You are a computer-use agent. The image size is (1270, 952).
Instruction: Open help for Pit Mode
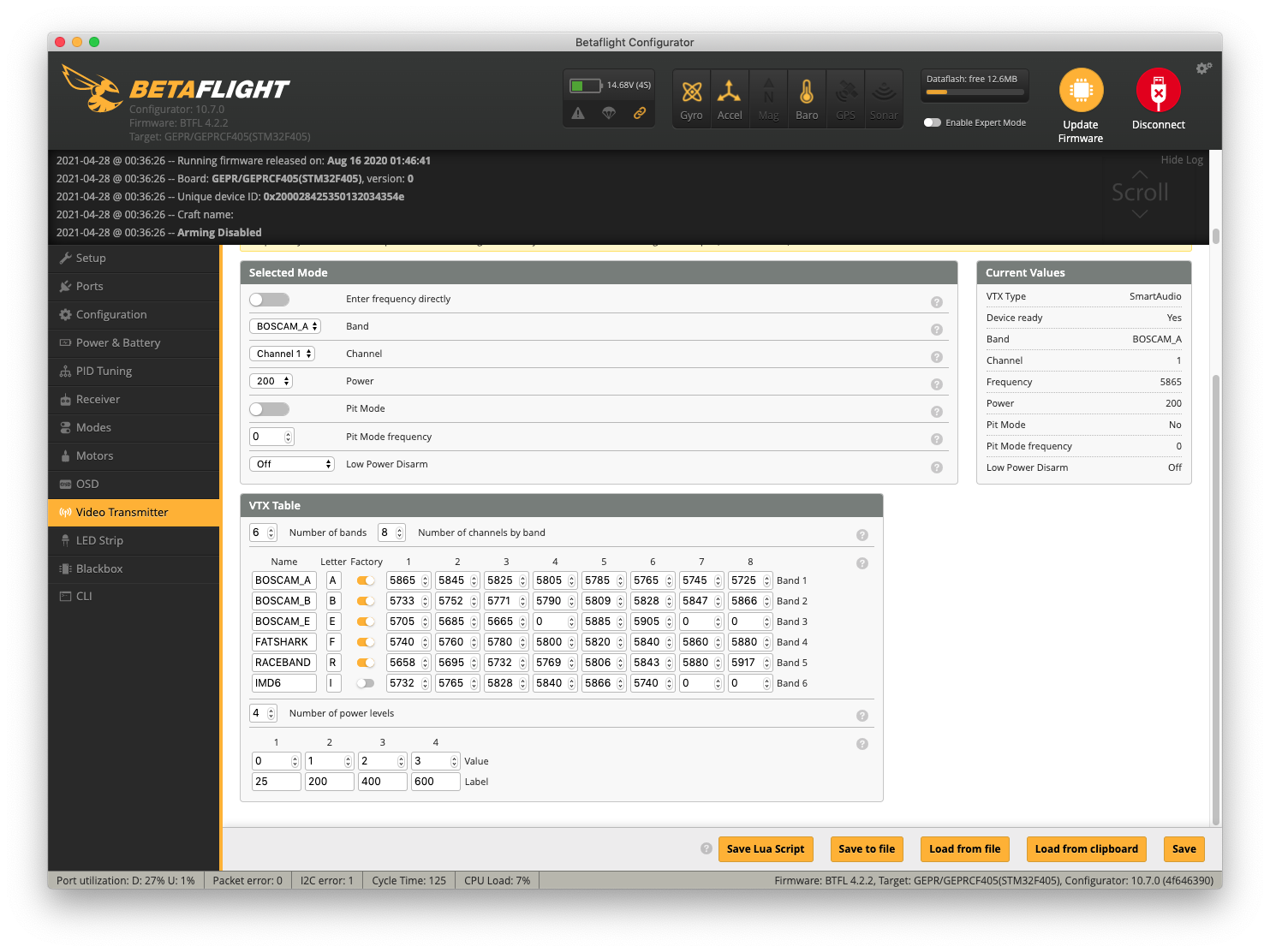(x=937, y=412)
